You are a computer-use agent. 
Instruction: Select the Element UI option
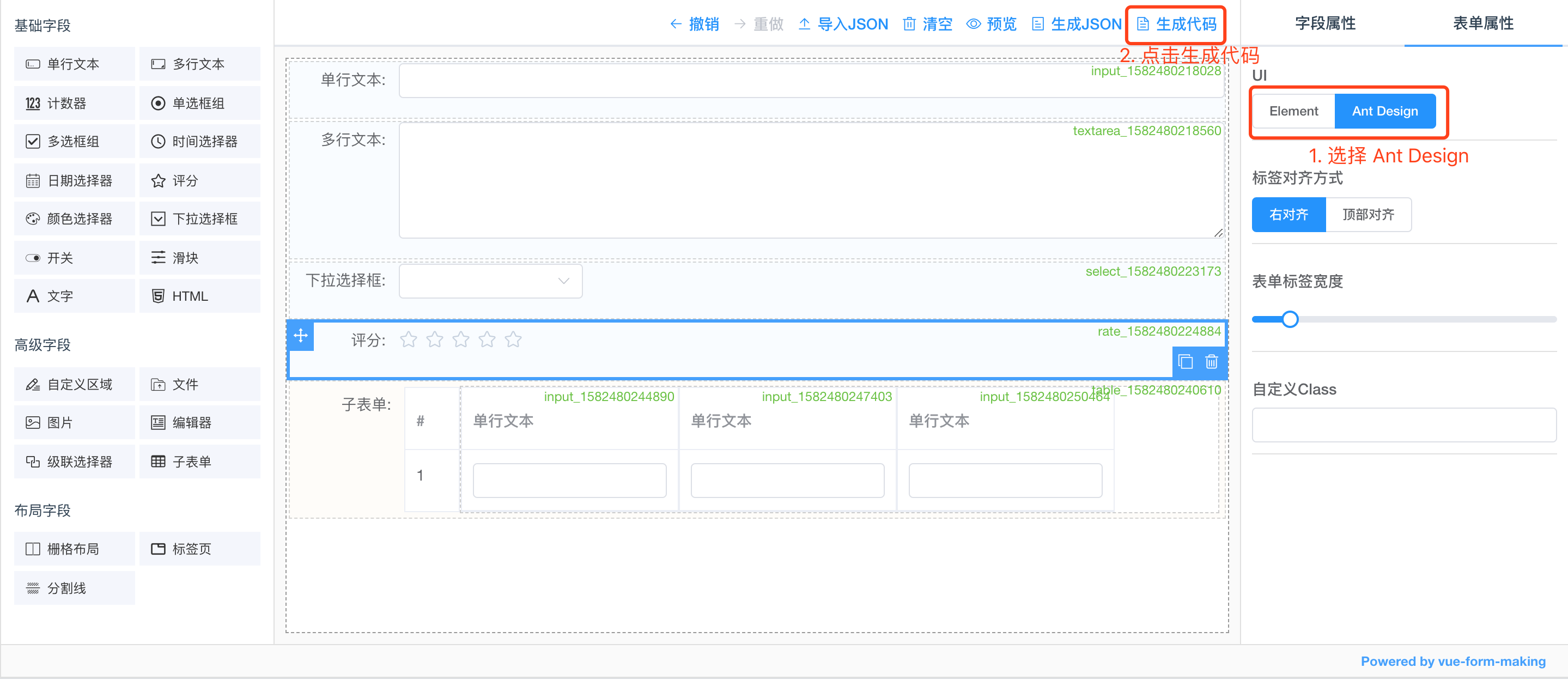[1293, 111]
